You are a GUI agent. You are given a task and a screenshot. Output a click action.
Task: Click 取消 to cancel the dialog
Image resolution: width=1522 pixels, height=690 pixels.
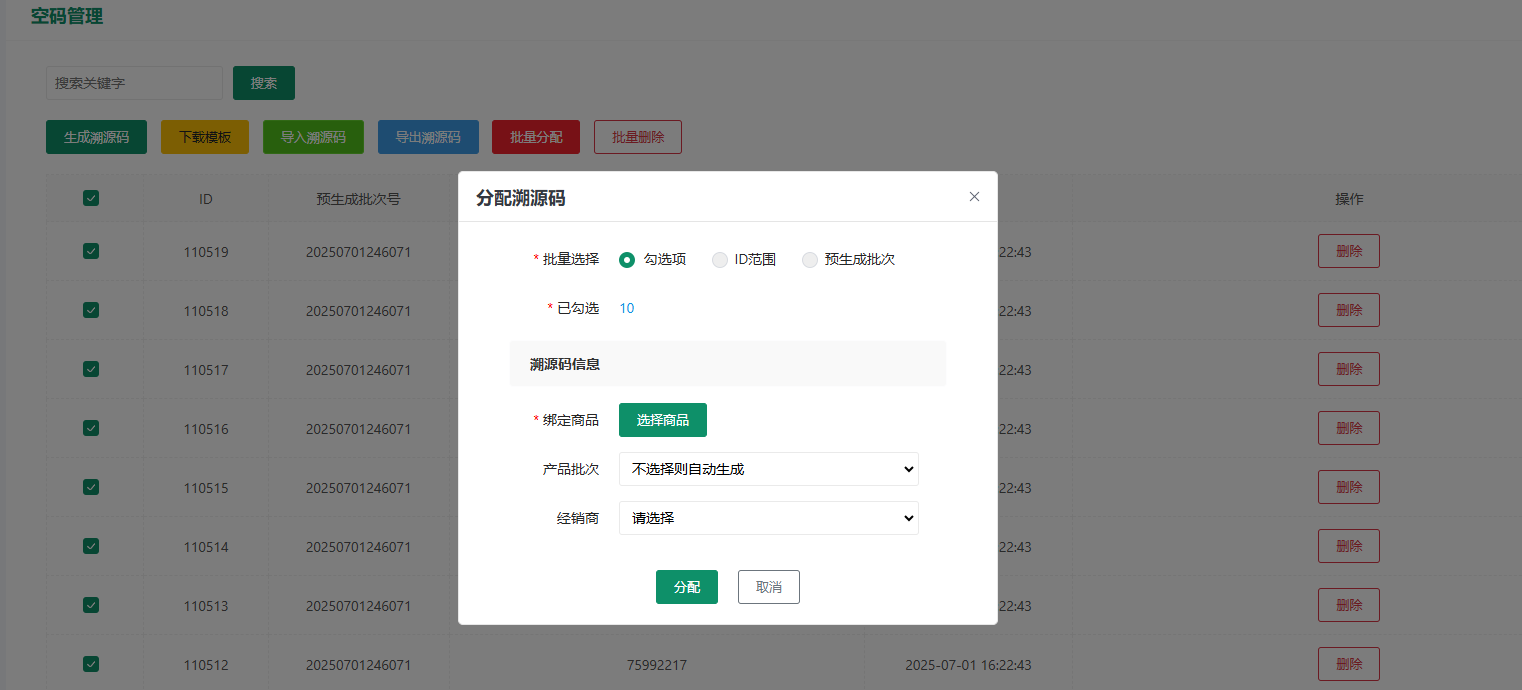pos(768,587)
